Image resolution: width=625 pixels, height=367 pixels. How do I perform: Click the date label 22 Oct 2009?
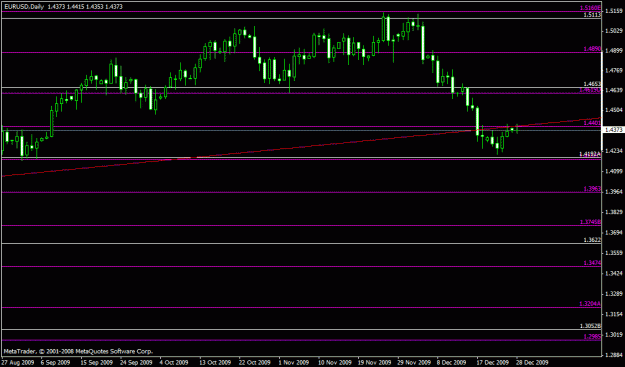click(255, 363)
